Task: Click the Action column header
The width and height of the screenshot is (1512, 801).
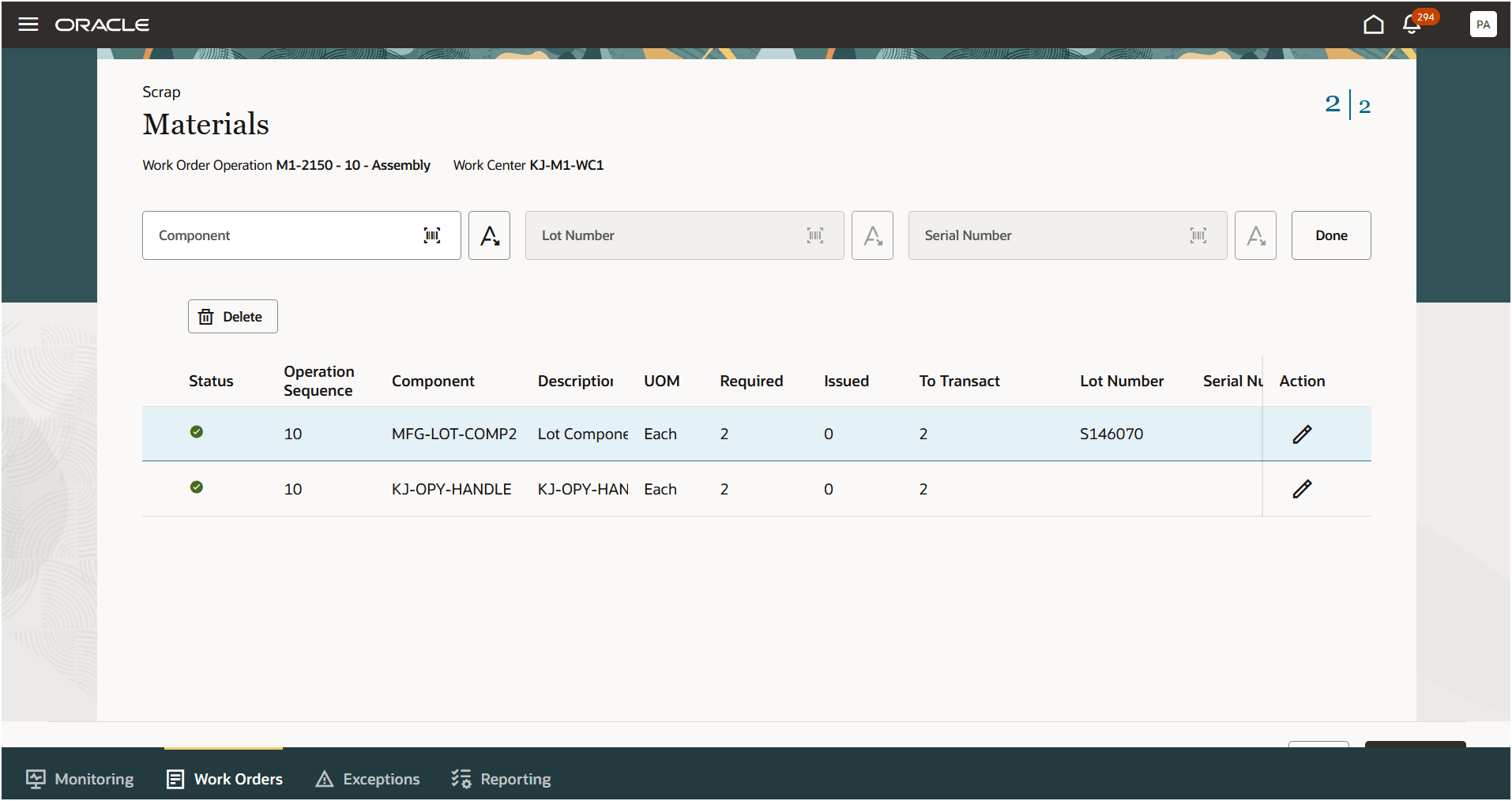Action: click(1302, 381)
